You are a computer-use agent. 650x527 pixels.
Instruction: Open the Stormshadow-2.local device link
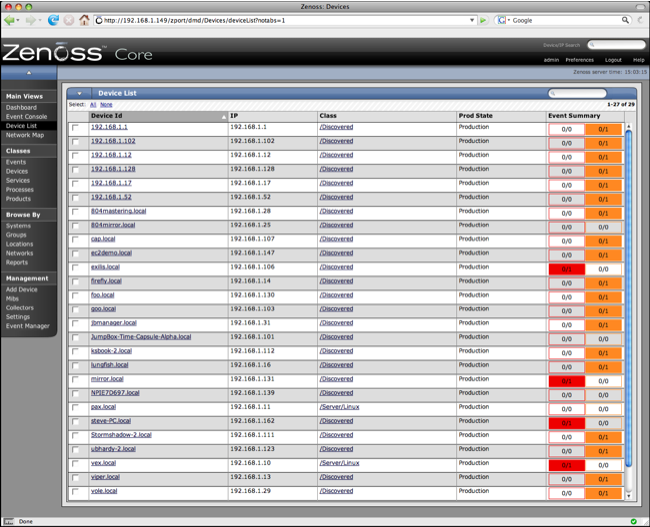click(121, 435)
